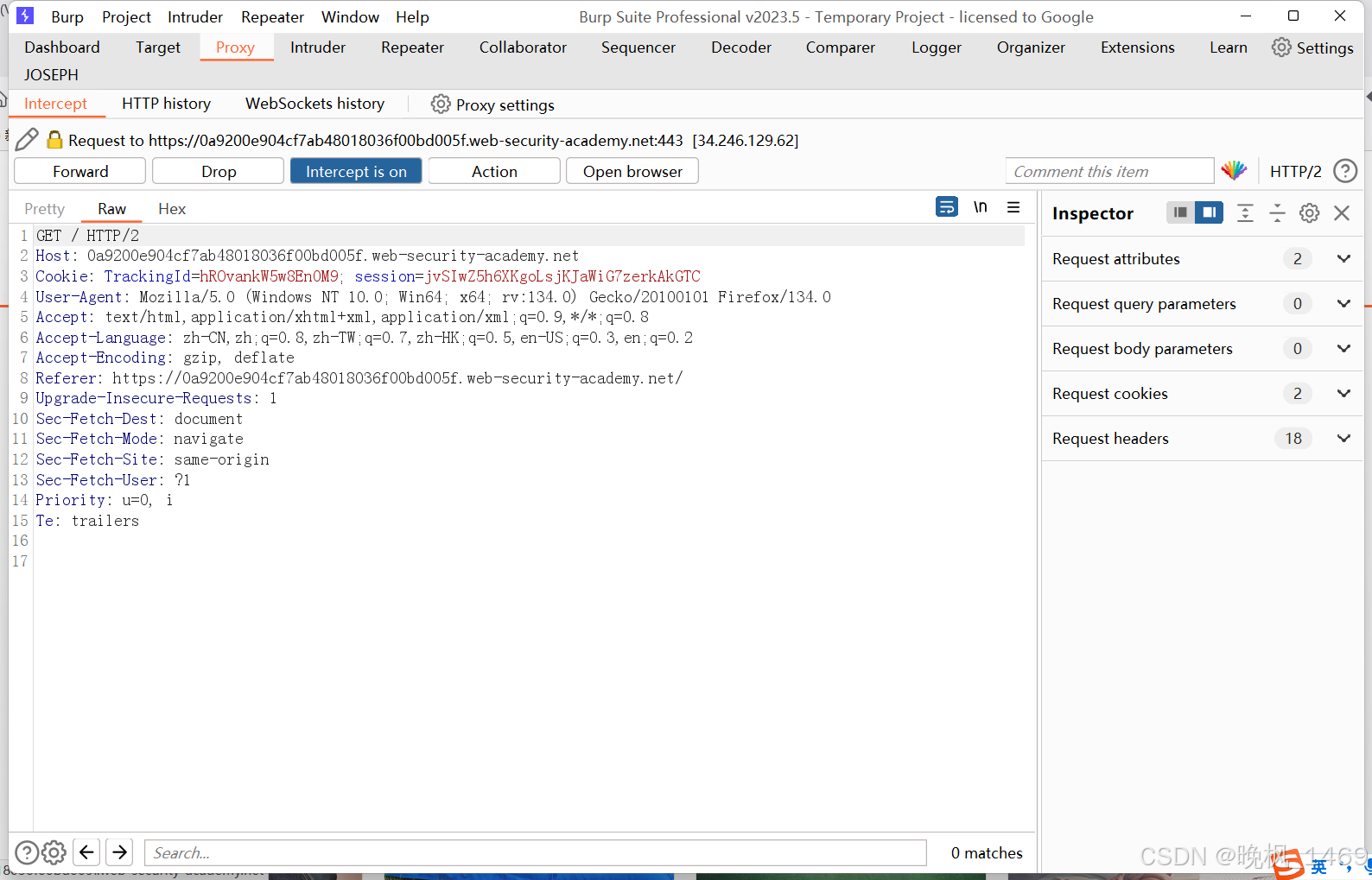The width and height of the screenshot is (1372, 880).
Task: Open the Settings gear in main tab bar
Action: click(1312, 47)
